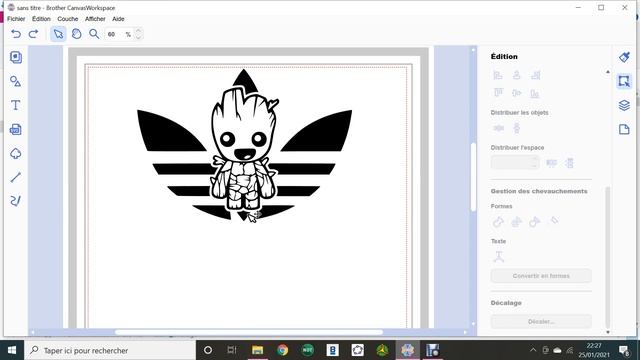Viewport: 640px width, 360px height.
Task: Click Align horizontal center icon in Édition panel
Action: tap(516, 75)
